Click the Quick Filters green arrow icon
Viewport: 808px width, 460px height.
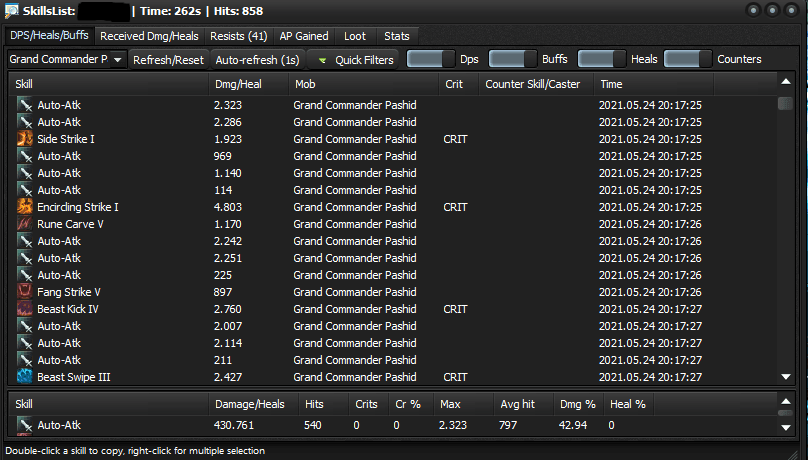[322, 60]
